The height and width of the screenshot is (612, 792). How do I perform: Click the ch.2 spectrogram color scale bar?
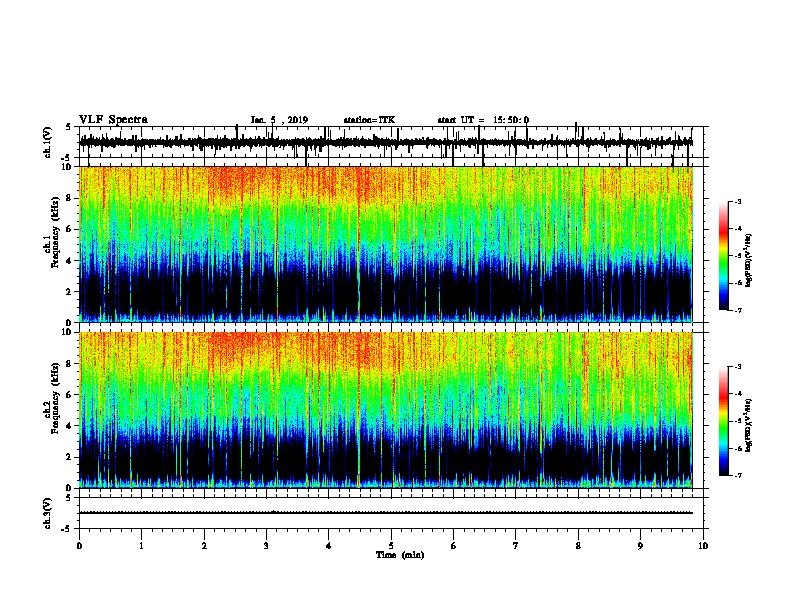[x=724, y=421]
